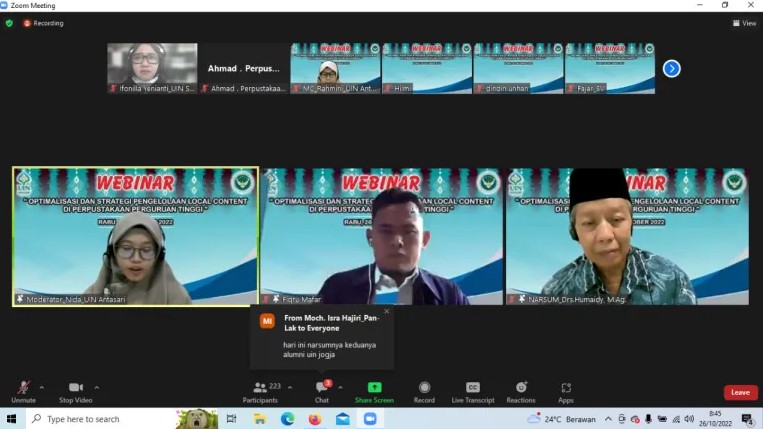This screenshot has height=429, width=763.
Task: Expand the arrow next to Chat
Action: tap(340, 388)
